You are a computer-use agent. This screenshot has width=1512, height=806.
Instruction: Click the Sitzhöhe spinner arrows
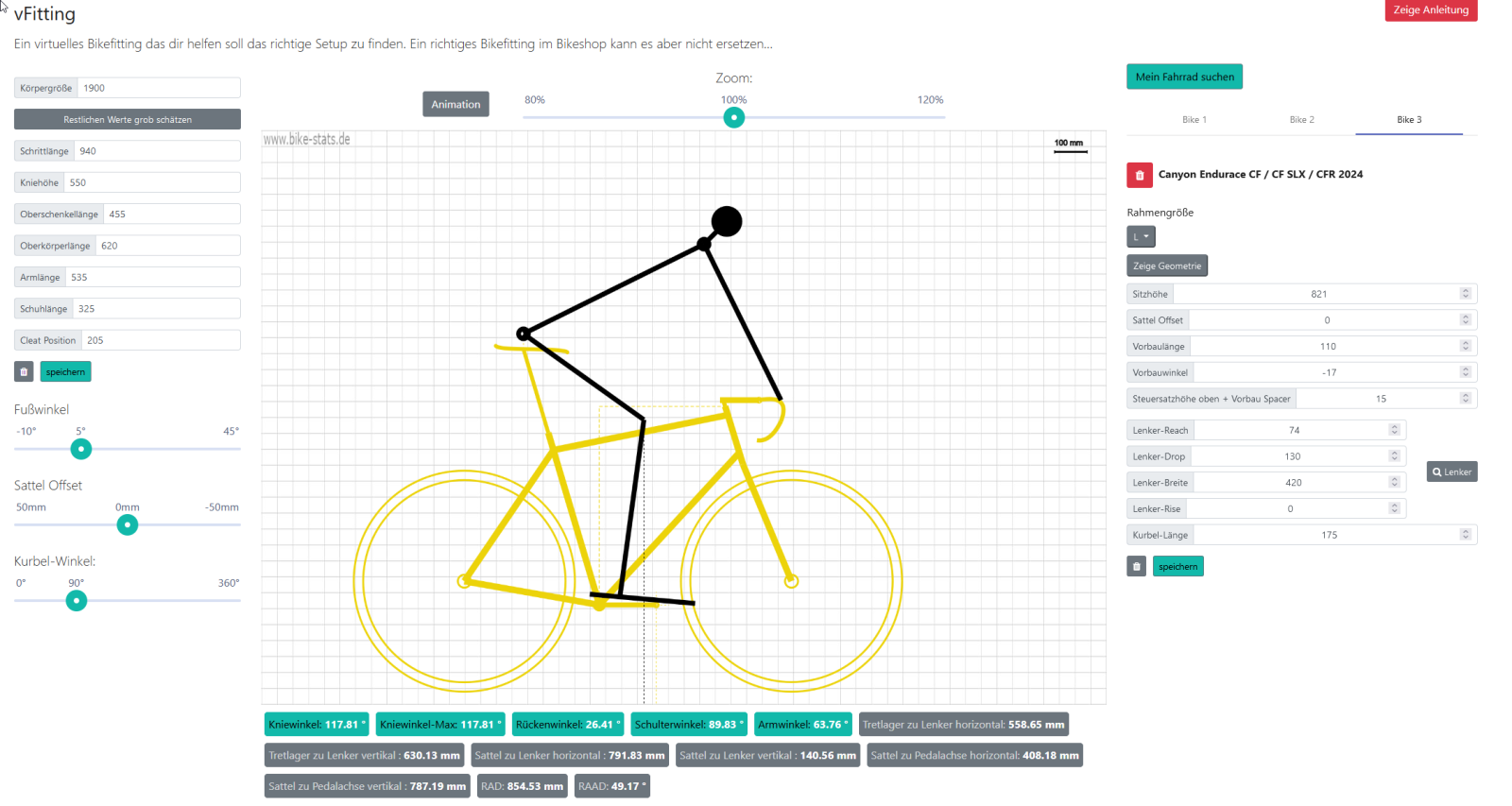[1465, 294]
